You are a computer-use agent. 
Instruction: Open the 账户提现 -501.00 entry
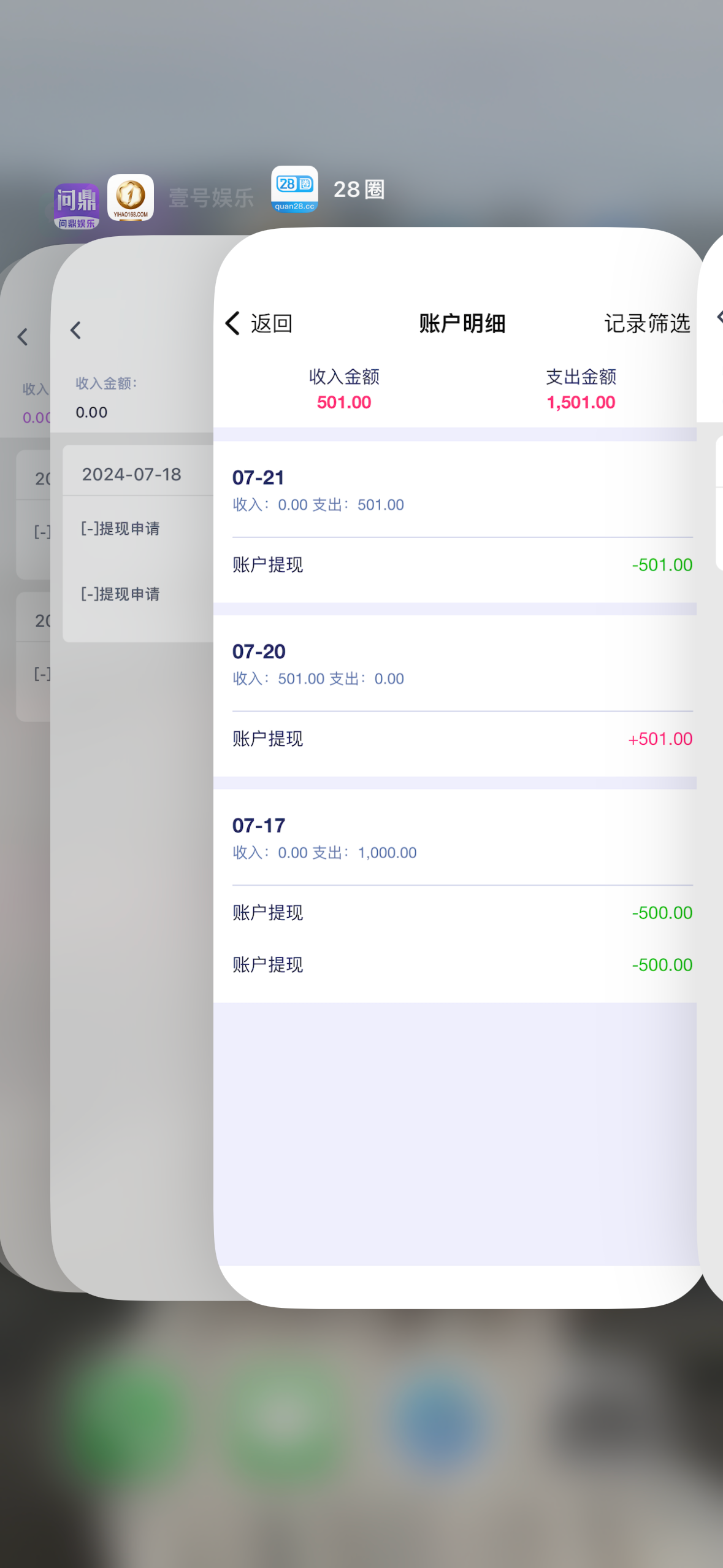(462, 565)
